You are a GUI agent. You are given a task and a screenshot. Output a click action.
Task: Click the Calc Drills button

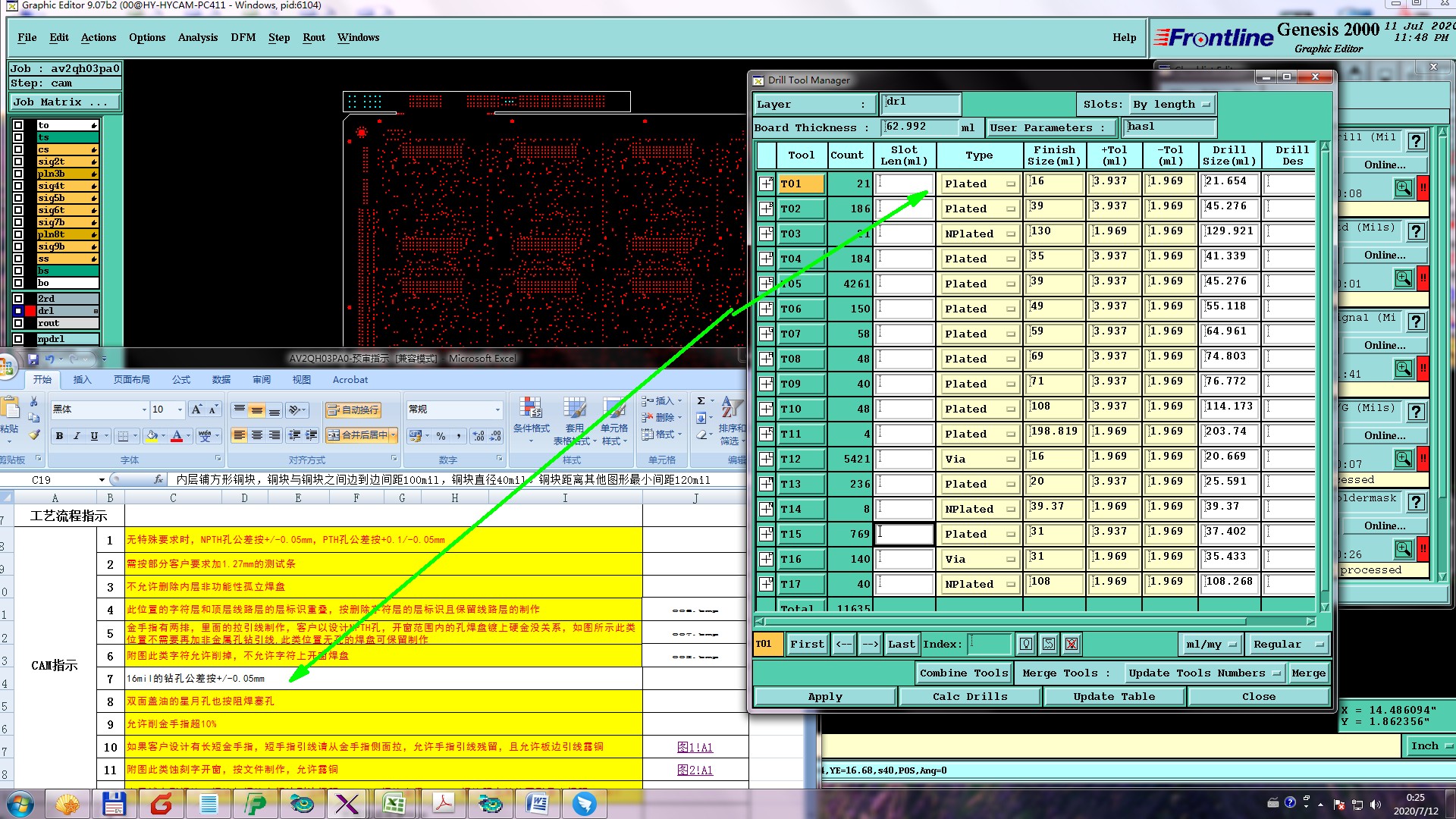pyautogui.click(x=970, y=696)
